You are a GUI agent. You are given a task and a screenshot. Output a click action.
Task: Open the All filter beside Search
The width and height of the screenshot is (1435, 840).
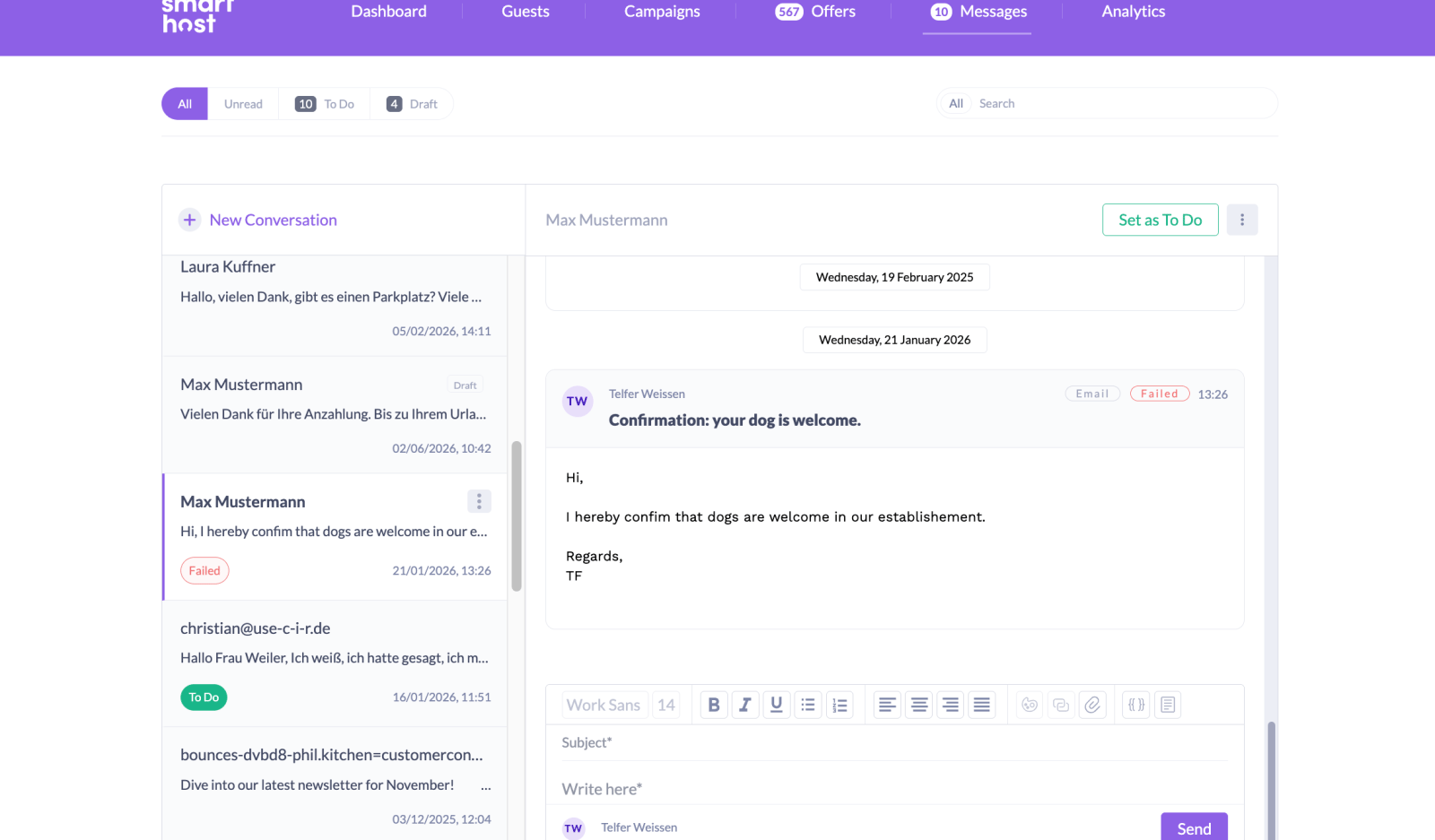coord(956,103)
